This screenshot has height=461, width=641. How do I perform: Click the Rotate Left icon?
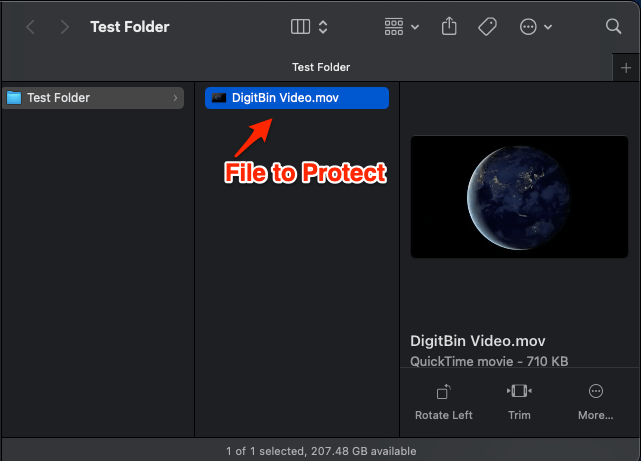pos(443,391)
